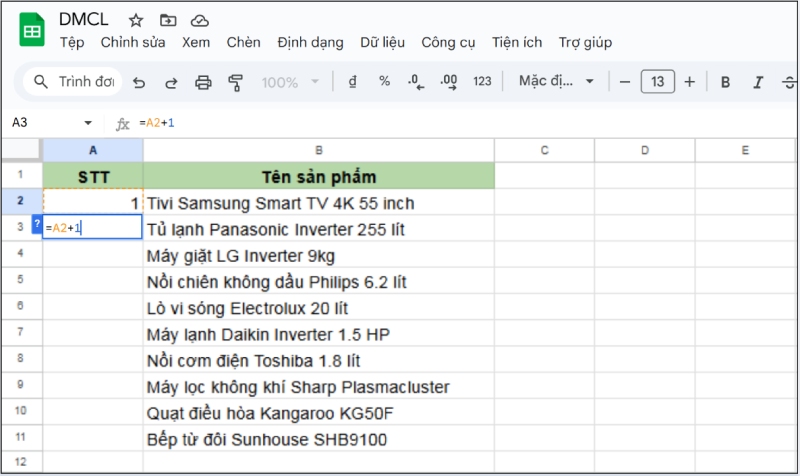Toggle bold formatting
The width and height of the screenshot is (800, 476).
click(725, 82)
